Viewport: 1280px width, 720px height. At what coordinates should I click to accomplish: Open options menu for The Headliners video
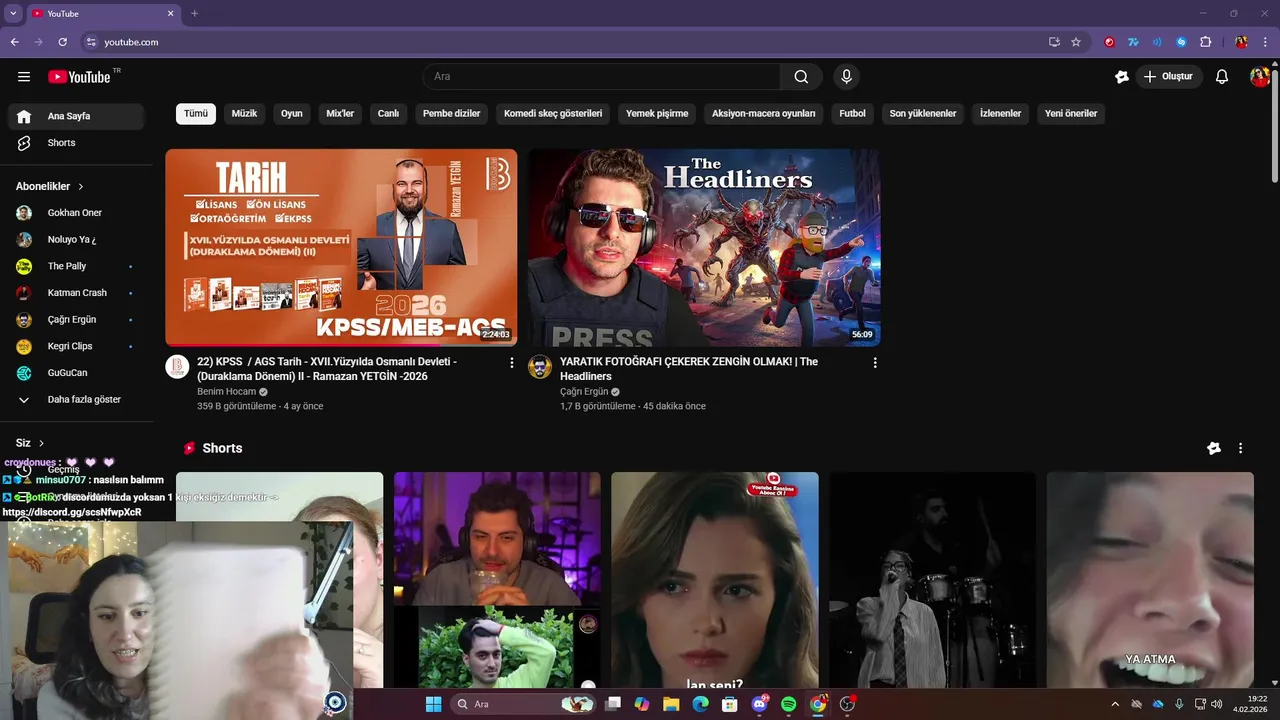point(875,363)
